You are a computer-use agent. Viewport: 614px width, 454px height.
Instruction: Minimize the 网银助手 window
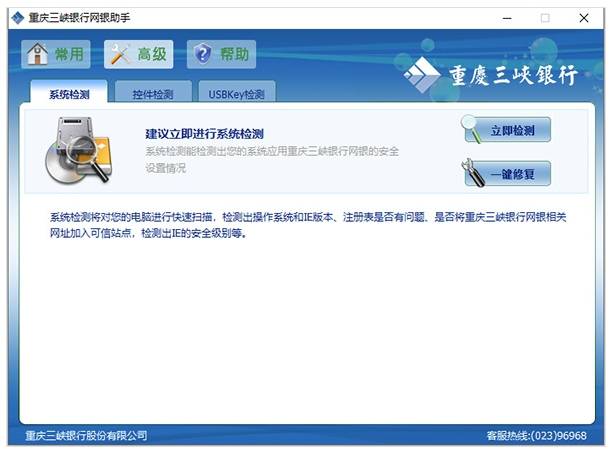[507, 18]
